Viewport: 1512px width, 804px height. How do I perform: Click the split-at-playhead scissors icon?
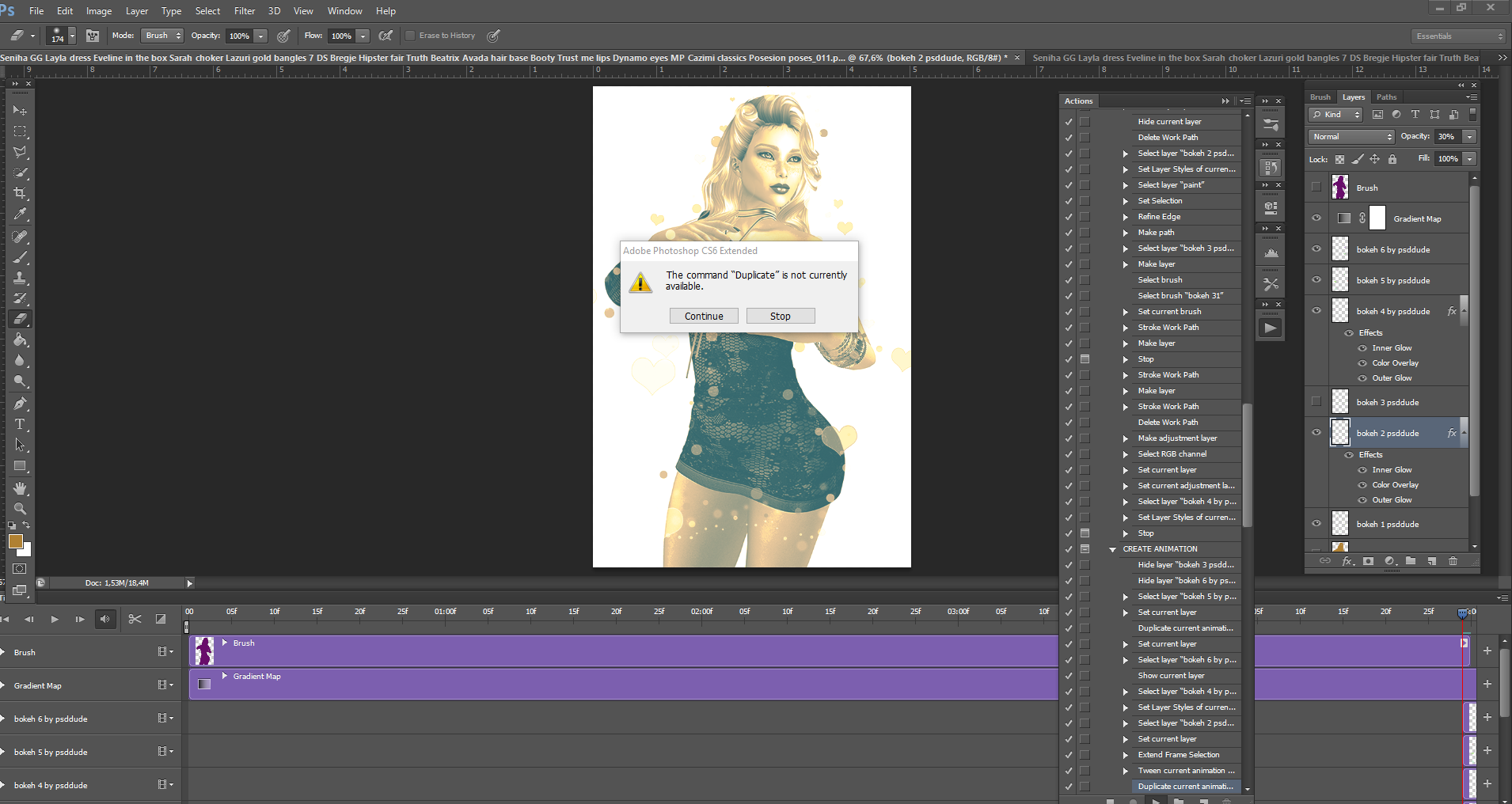pos(135,619)
